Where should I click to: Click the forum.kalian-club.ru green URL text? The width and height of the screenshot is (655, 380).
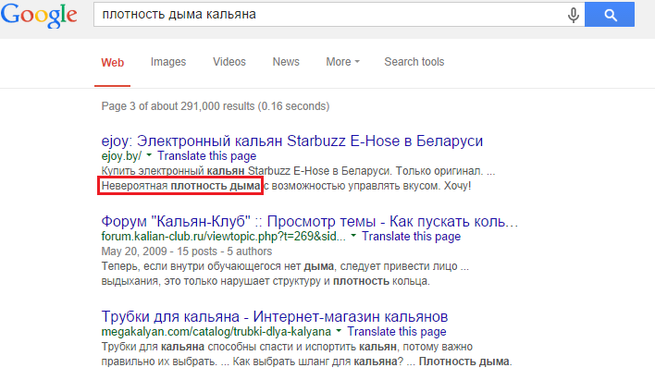[223, 236]
